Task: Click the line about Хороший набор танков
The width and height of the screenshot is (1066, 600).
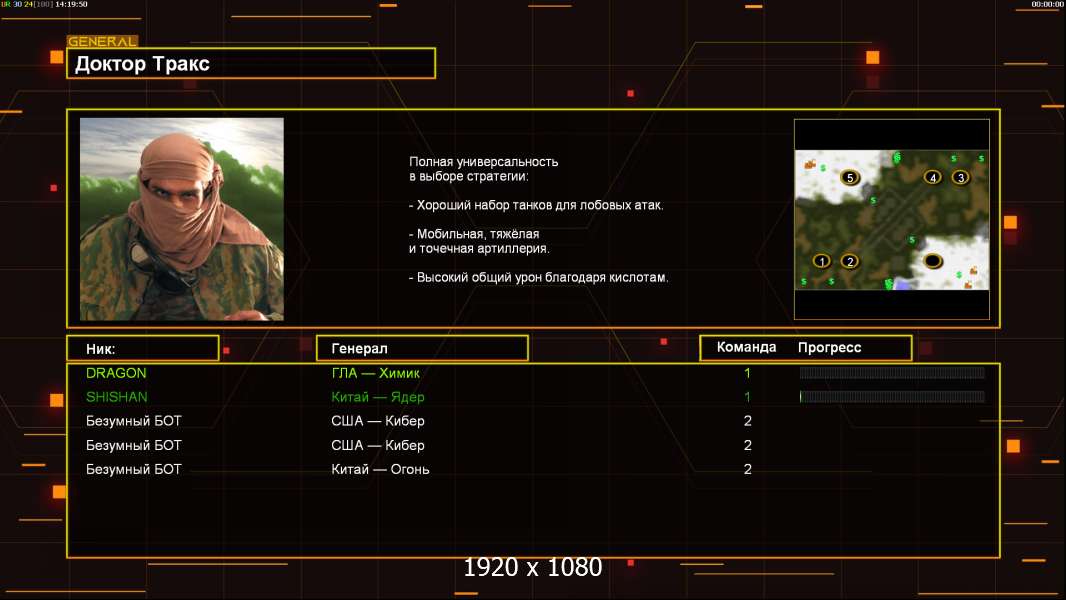Action: 536,205
